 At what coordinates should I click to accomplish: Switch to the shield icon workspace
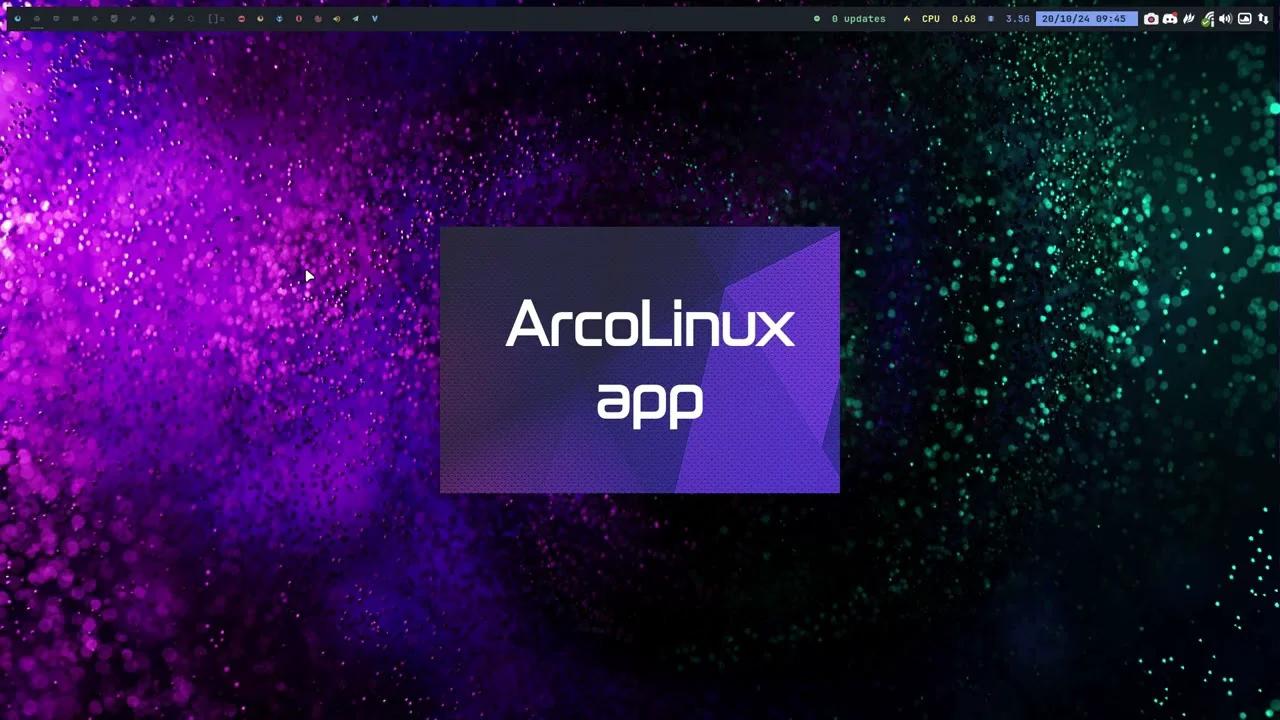[114, 19]
